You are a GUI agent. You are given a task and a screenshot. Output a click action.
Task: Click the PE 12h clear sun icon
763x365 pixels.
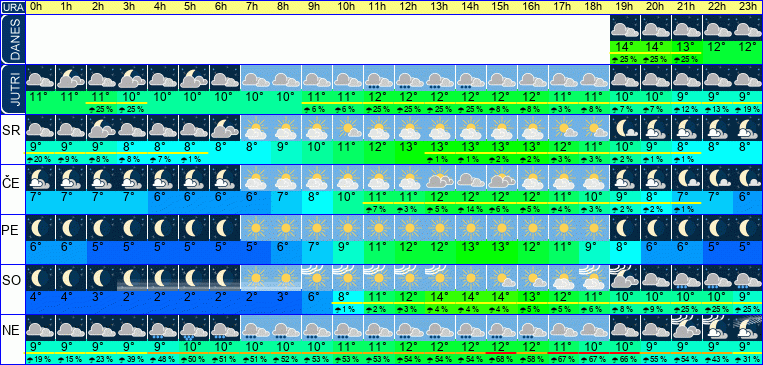click(x=409, y=228)
